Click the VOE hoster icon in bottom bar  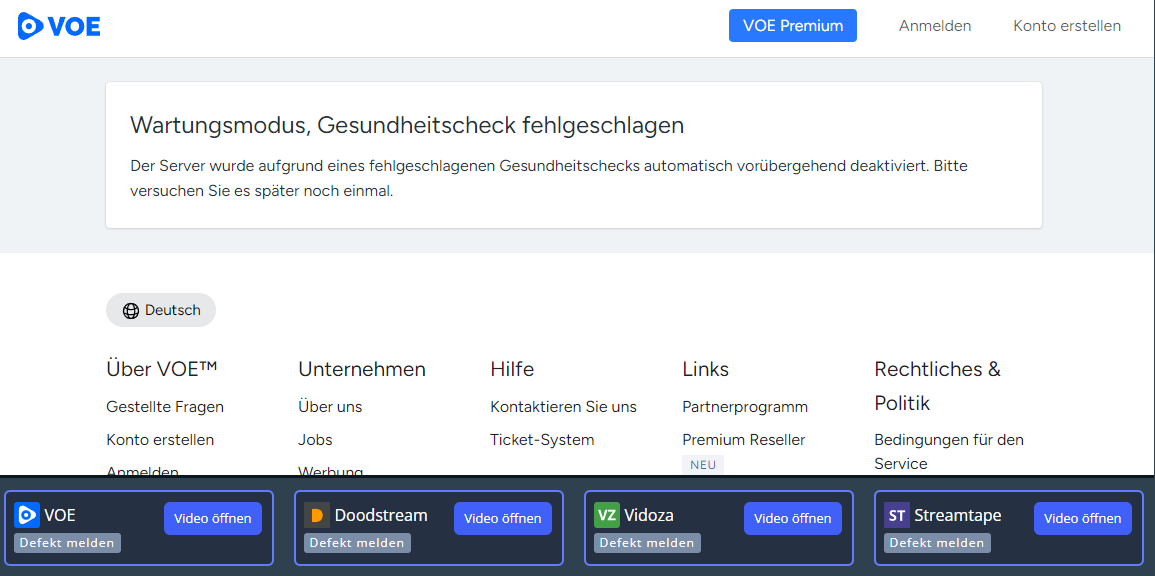[27, 515]
